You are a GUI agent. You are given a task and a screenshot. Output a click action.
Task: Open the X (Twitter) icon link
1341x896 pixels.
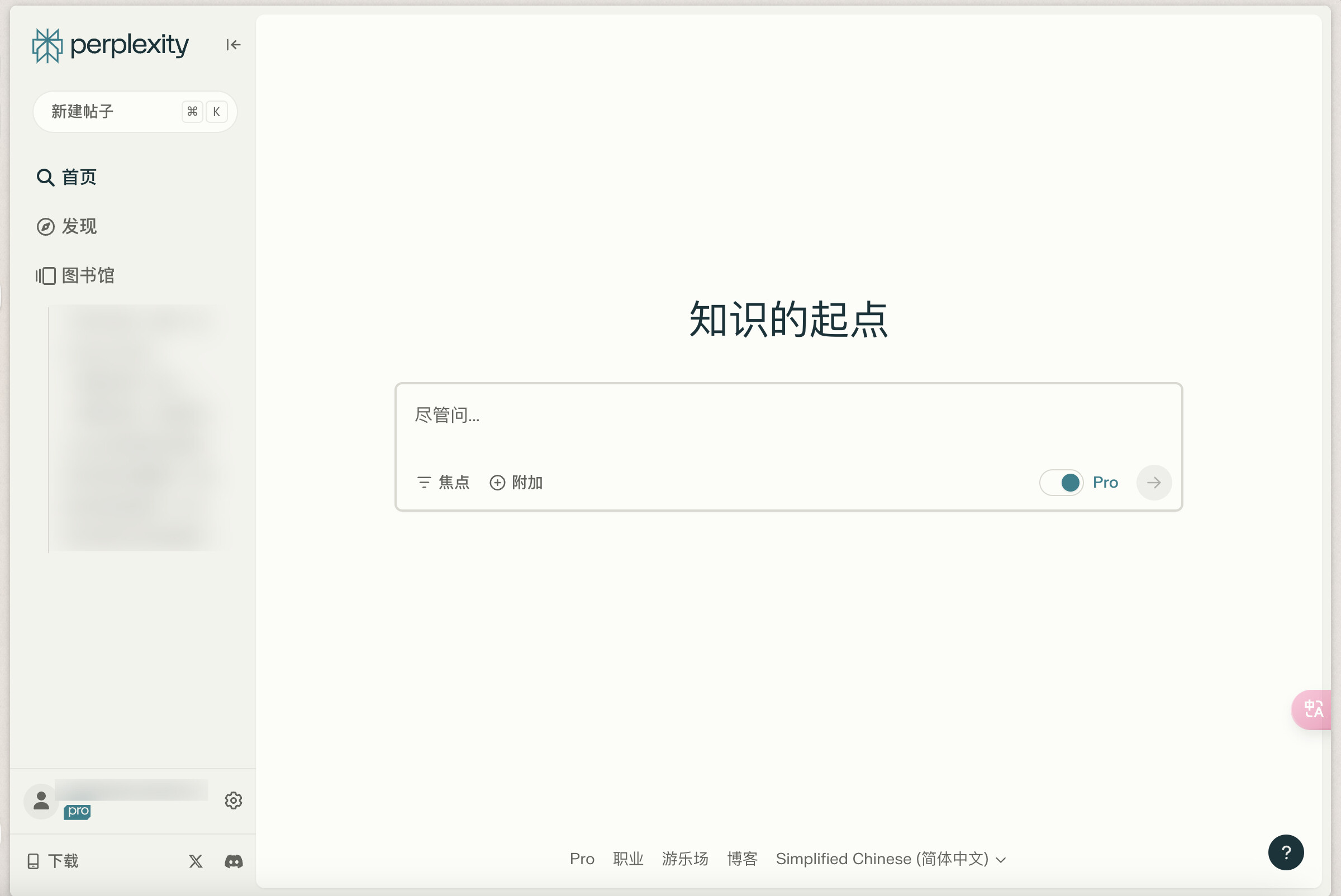[196, 861]
